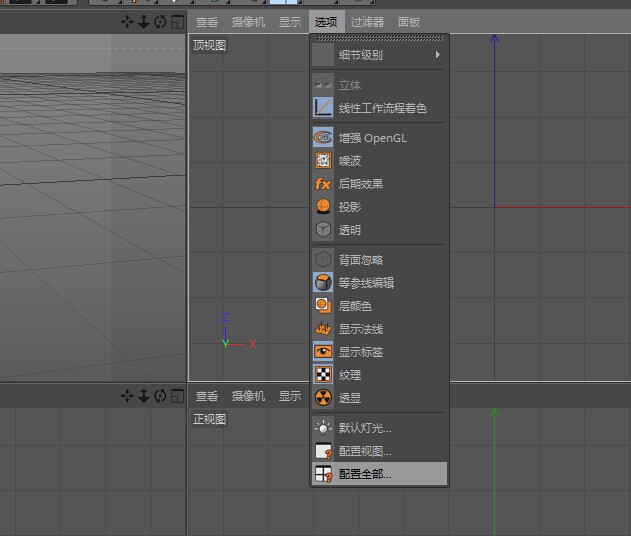Click the 背面忽略 backface culling icon
The width and height of the screenshot is (631, 536).
(x=323, y=260)
